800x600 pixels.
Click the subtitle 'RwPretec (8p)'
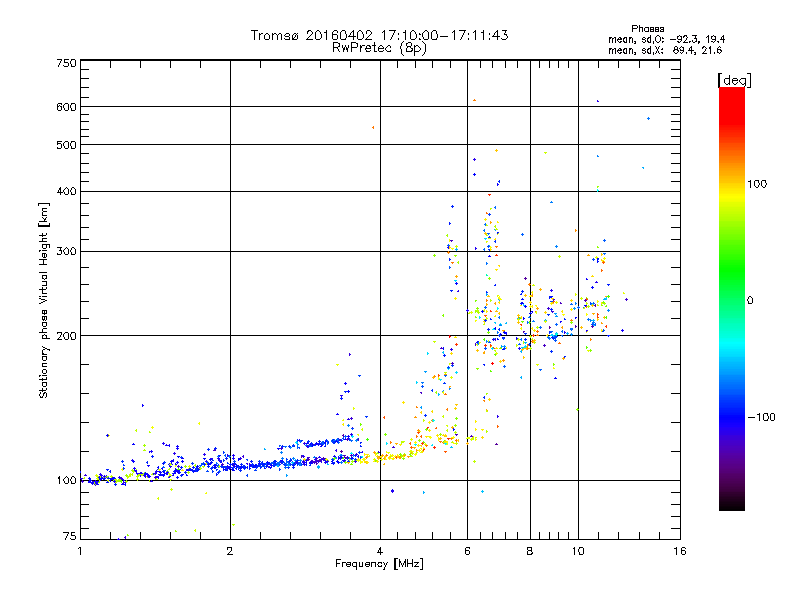379,48
